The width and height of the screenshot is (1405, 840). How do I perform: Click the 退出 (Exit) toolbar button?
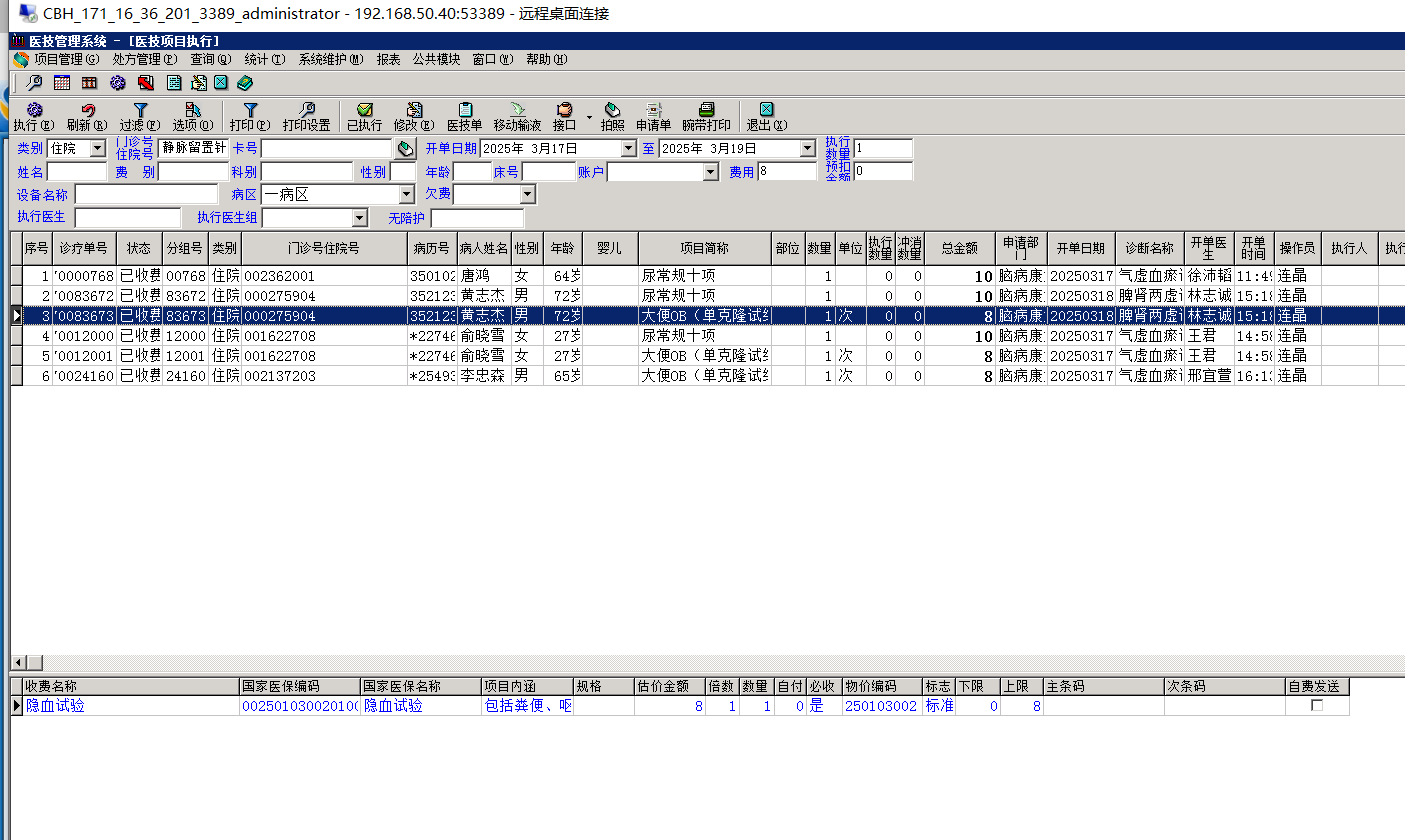[766, 117]
